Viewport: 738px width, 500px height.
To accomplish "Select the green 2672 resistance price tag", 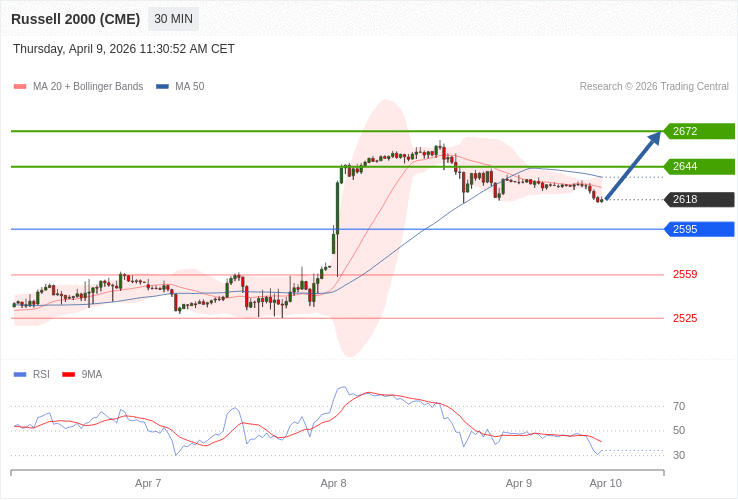I will click(699, 131).
